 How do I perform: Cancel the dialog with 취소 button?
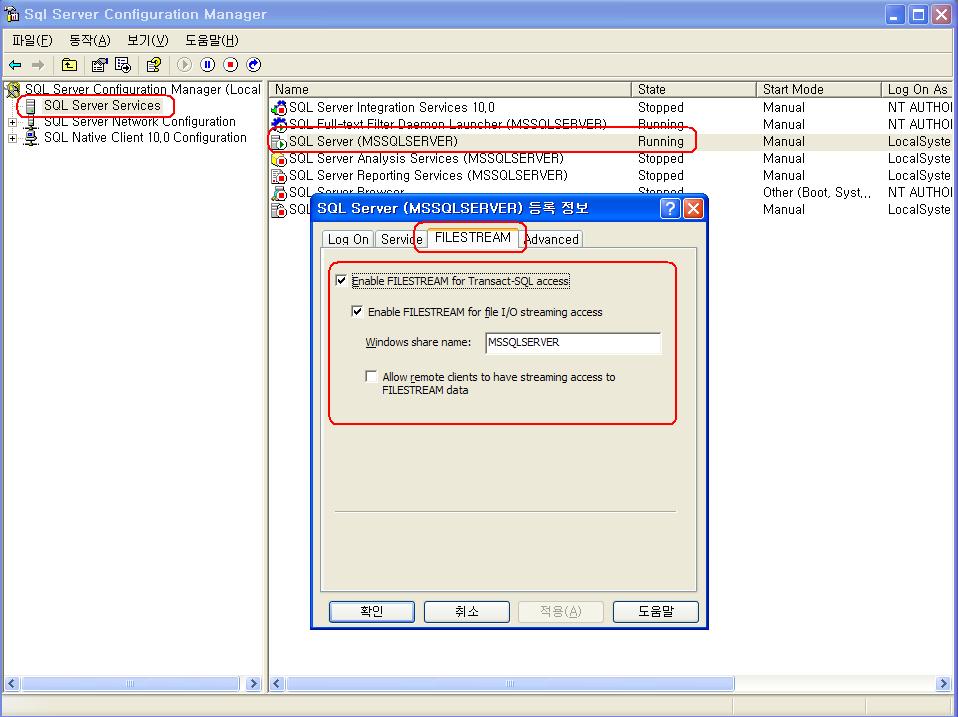point(467,611)
